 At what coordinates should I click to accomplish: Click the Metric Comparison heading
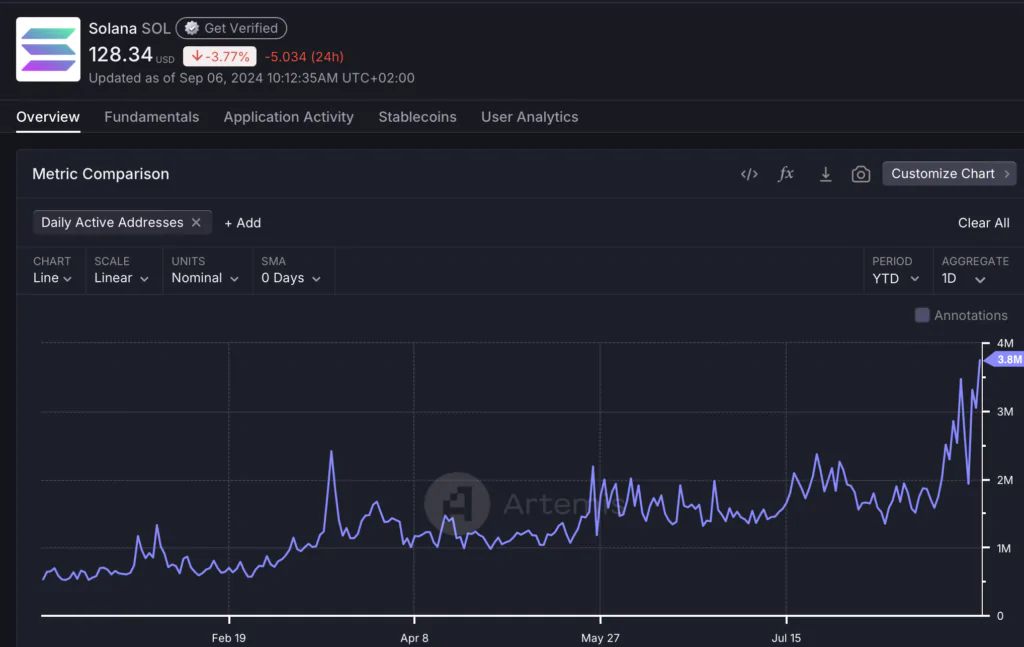coord(101,174)
